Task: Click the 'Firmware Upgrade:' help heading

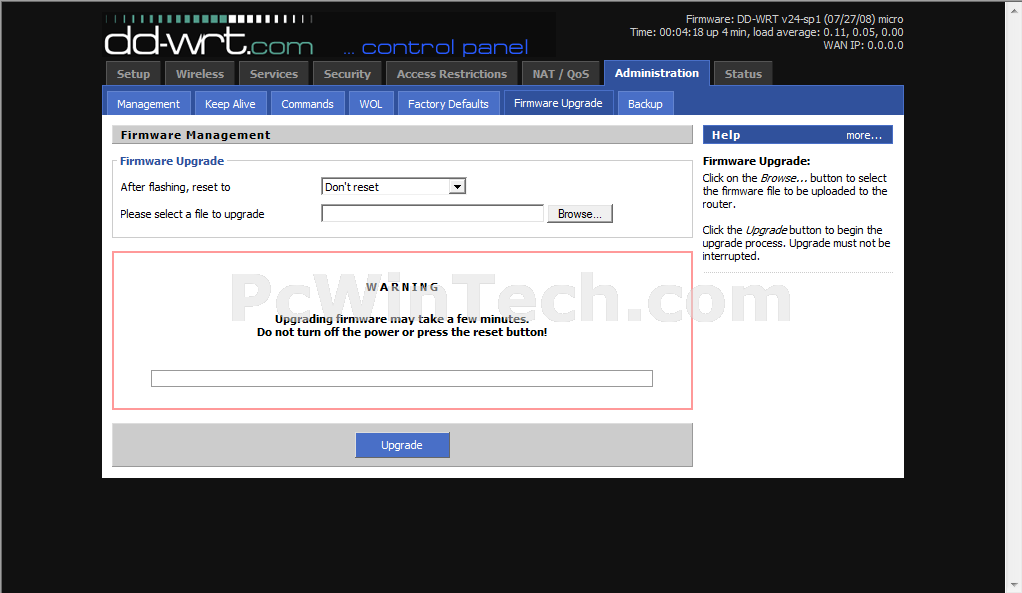Action: click(756, 161)
